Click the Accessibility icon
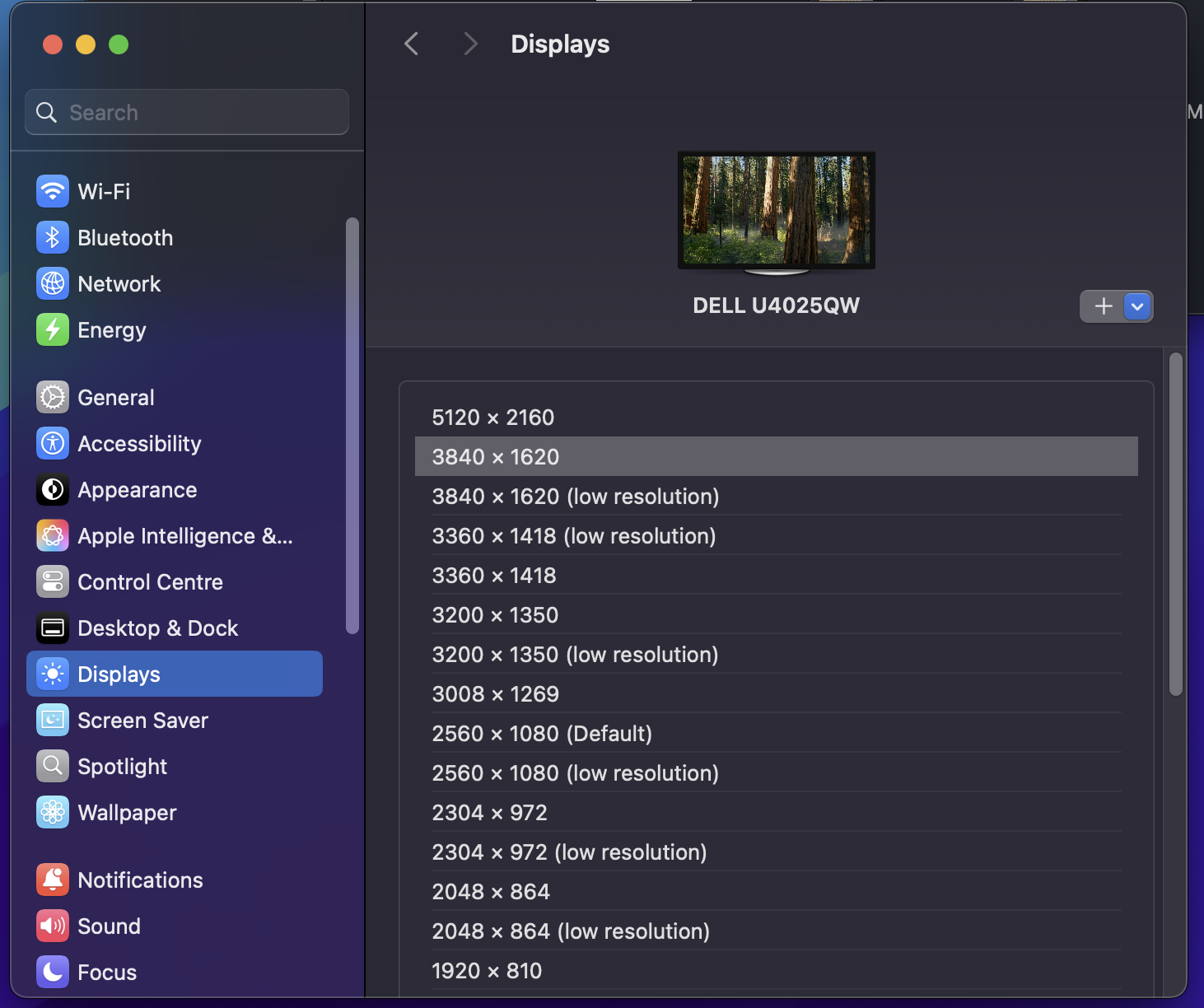1204x1008 pixels. [x=53, y=444]
